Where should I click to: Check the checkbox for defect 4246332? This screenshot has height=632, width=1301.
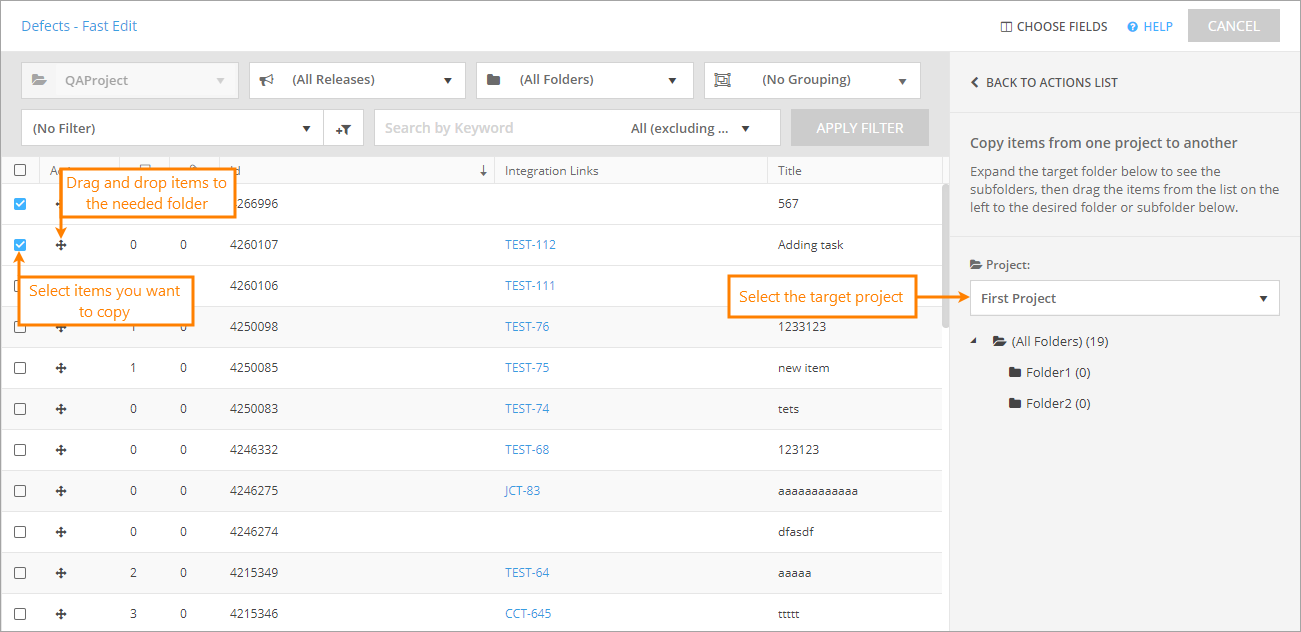pyautogui.click(x=20, y=450)
